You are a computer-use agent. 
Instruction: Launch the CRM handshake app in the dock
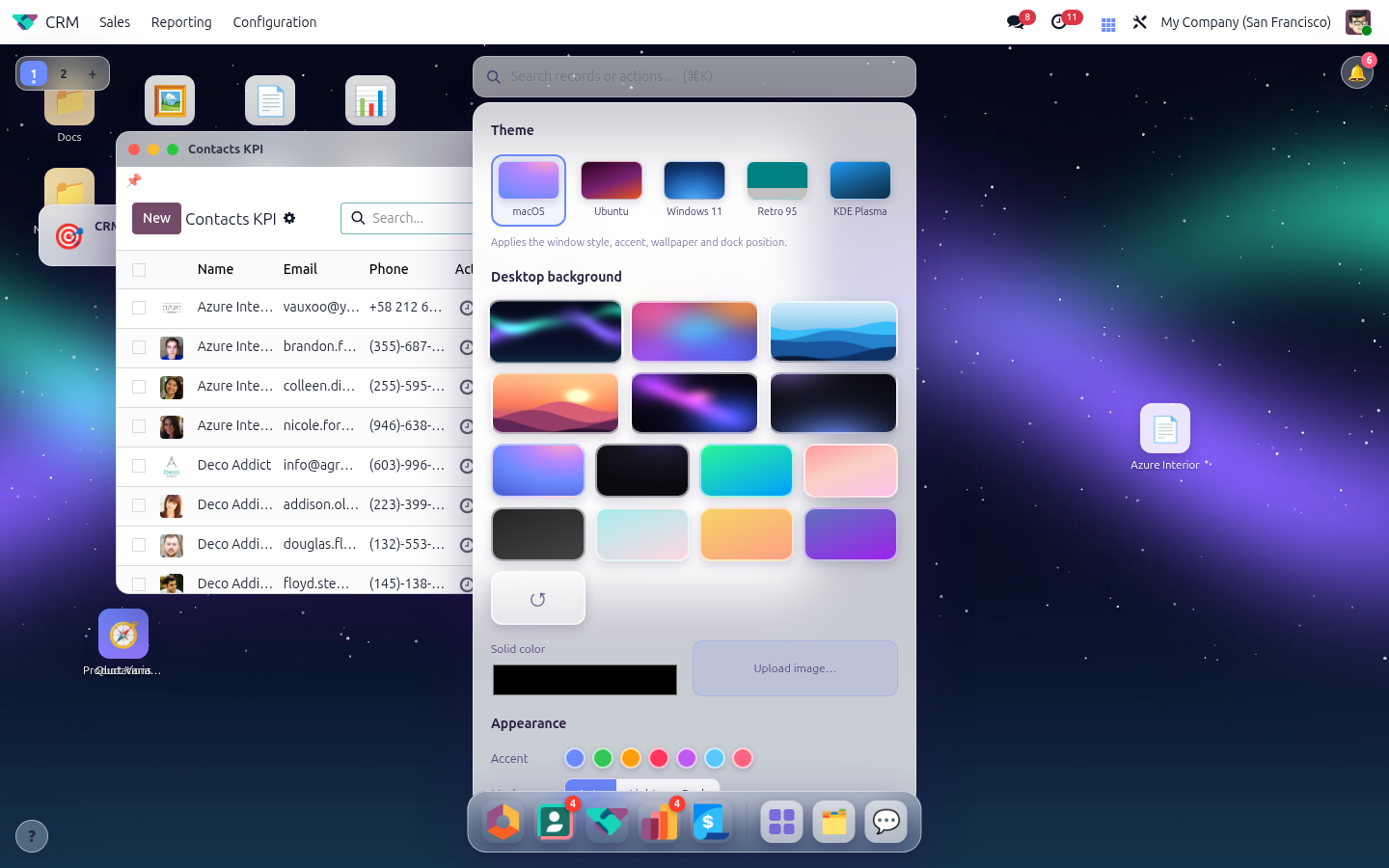coord(608,822)
